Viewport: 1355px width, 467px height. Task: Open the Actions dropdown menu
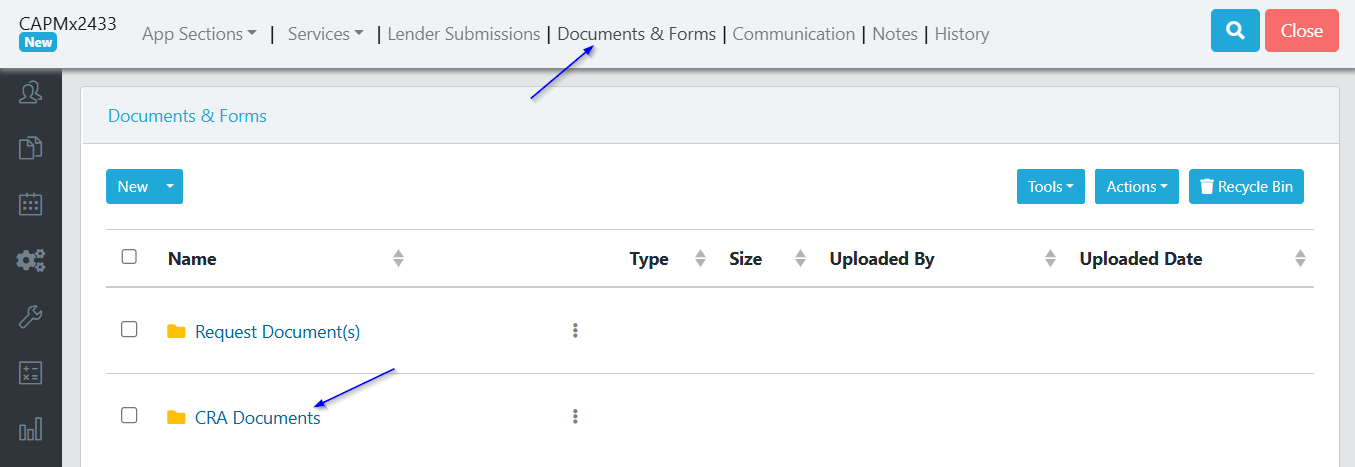point(1136,187)
